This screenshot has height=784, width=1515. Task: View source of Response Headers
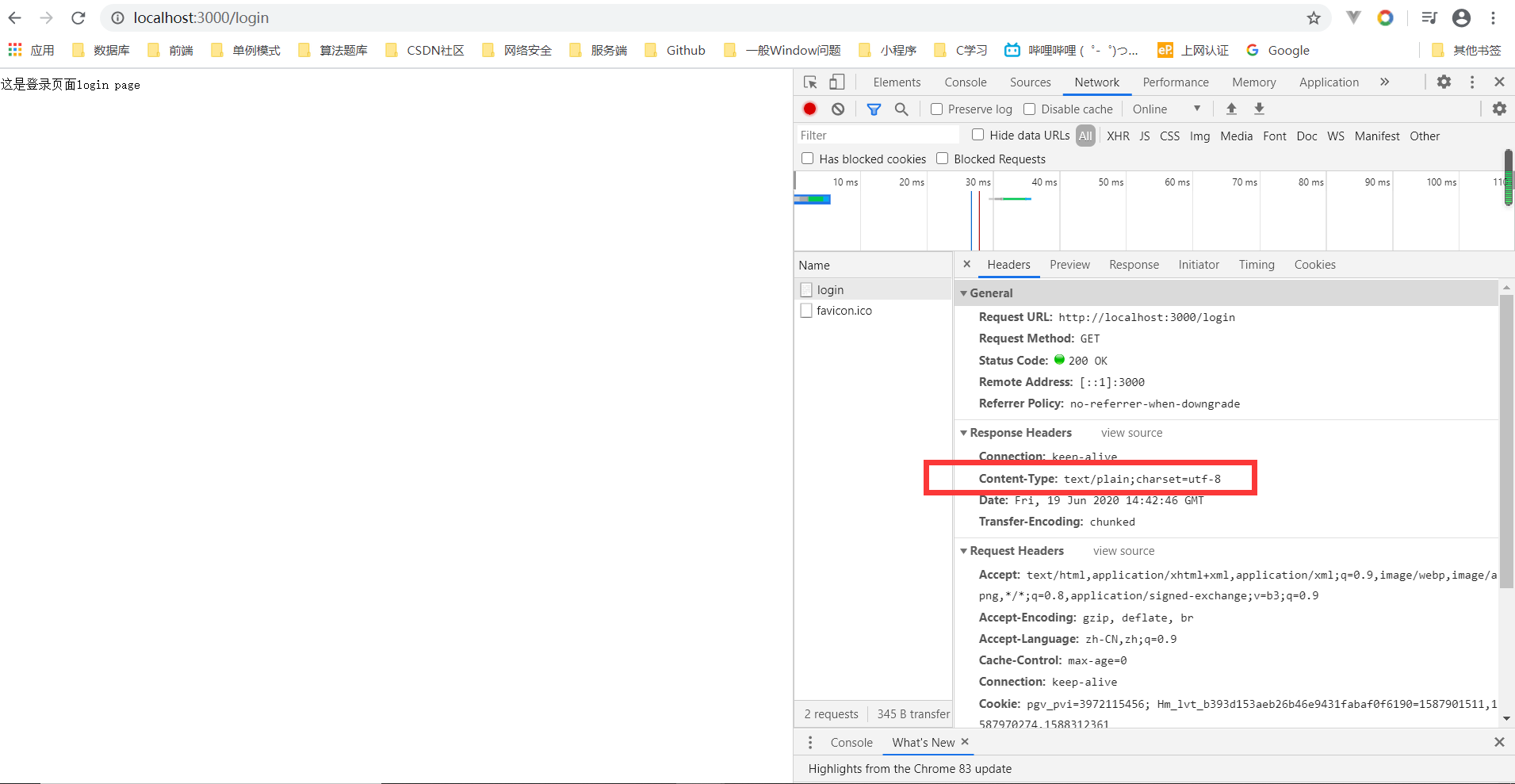[x=1131, y=433]
